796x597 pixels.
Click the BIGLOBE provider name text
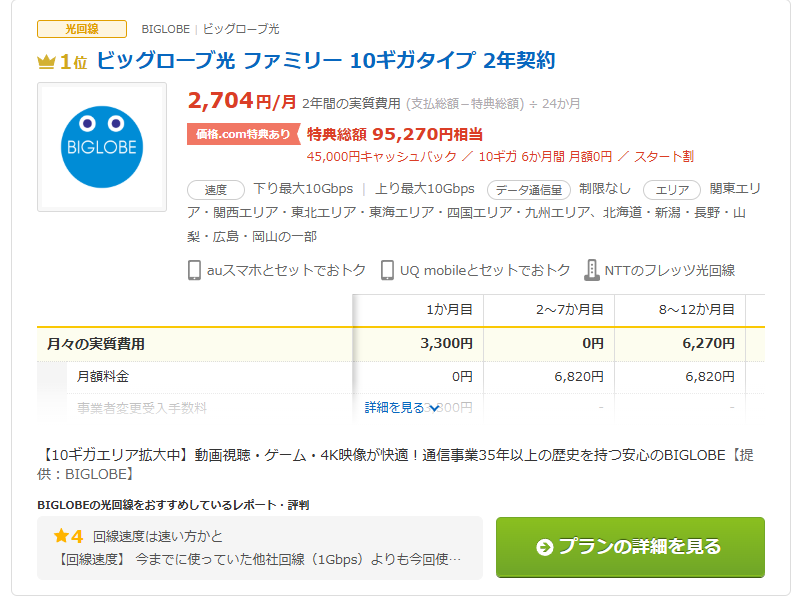[x=165, y=29]
